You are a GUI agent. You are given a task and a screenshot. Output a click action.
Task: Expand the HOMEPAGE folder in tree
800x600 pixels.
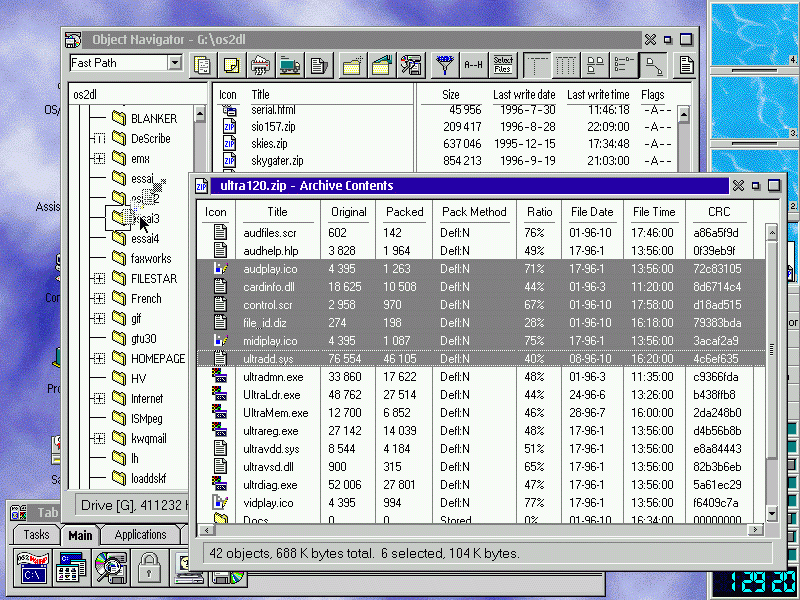(99, 359)
